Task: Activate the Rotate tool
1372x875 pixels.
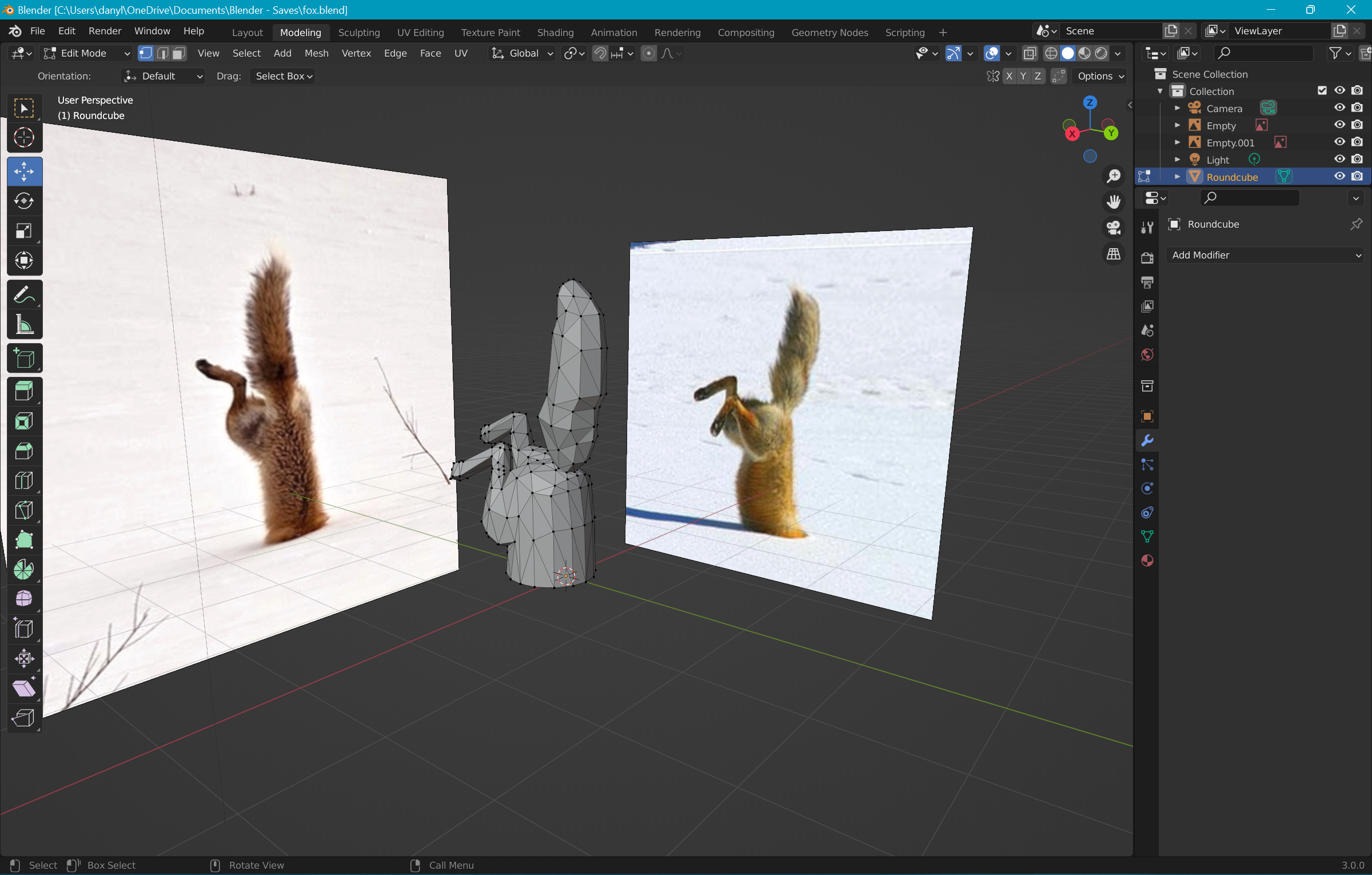Action: coord(24,201)
